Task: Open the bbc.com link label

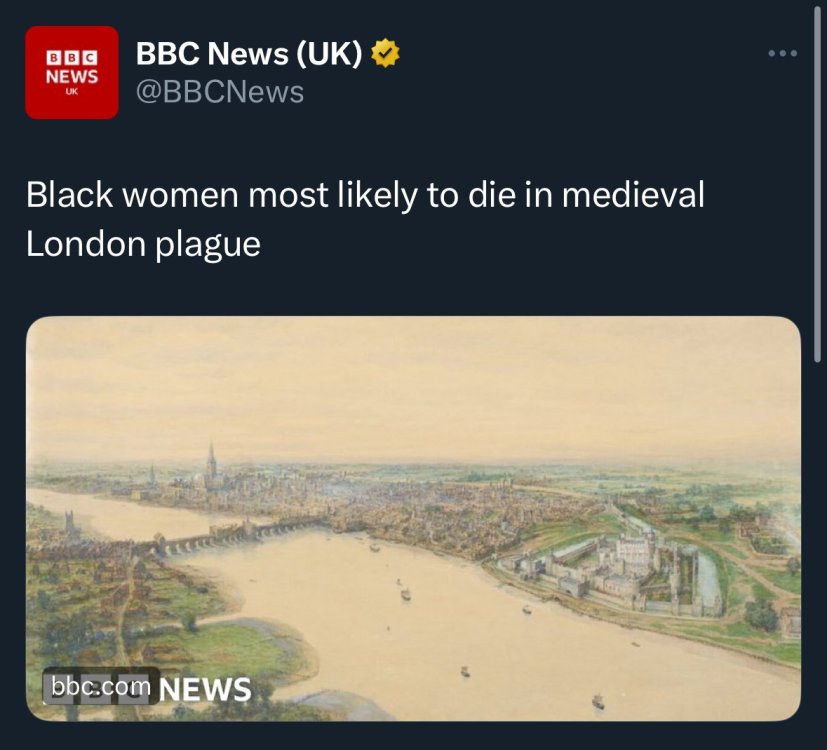Action: (x=101, y=686)
